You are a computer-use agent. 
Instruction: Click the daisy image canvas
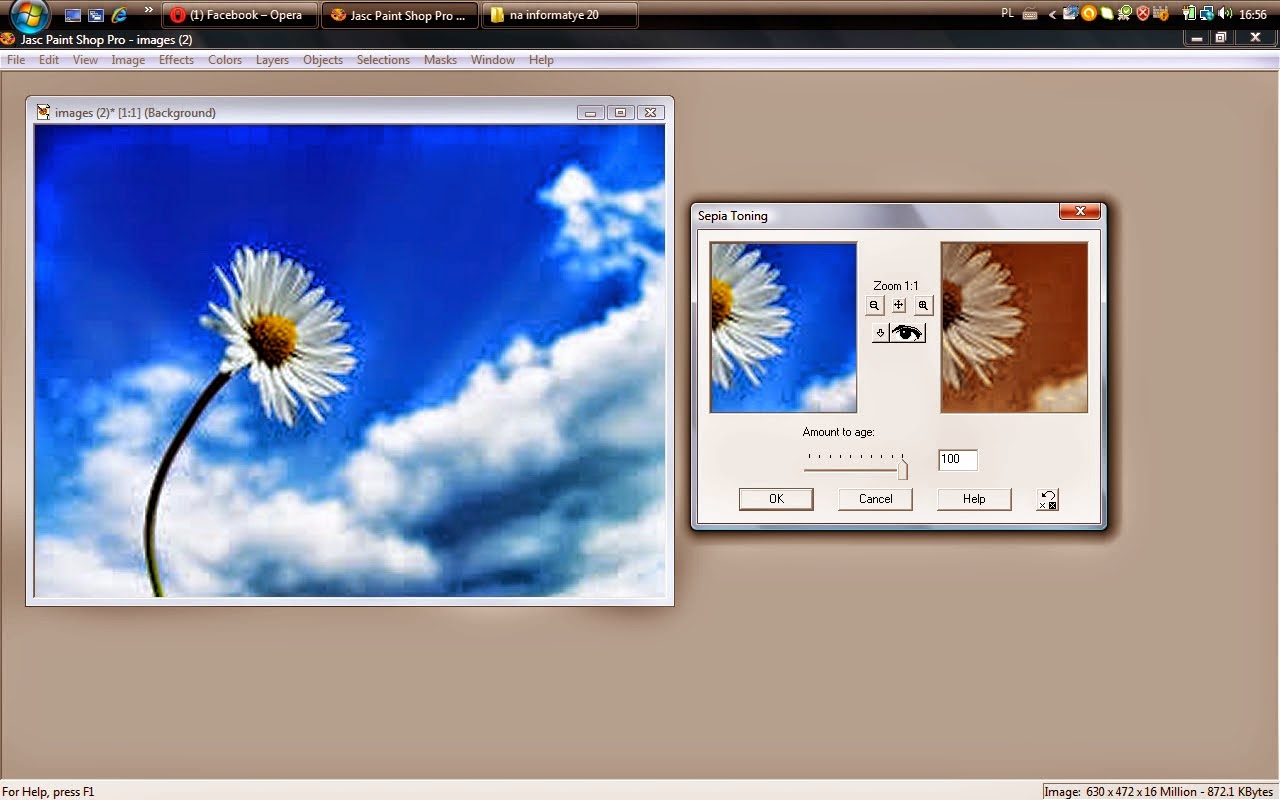pyautogui.click(x=350, y=361)
